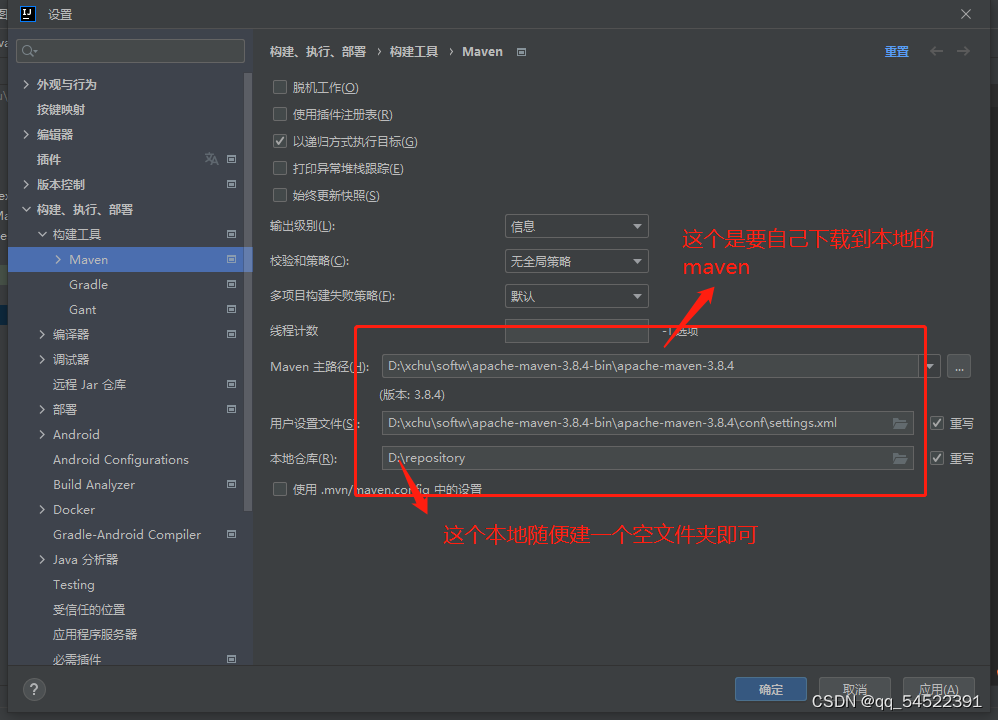This screenshot has height=720, width=998.
Task: Browse folder icon for 本地仓库
Action: [900, 458]
